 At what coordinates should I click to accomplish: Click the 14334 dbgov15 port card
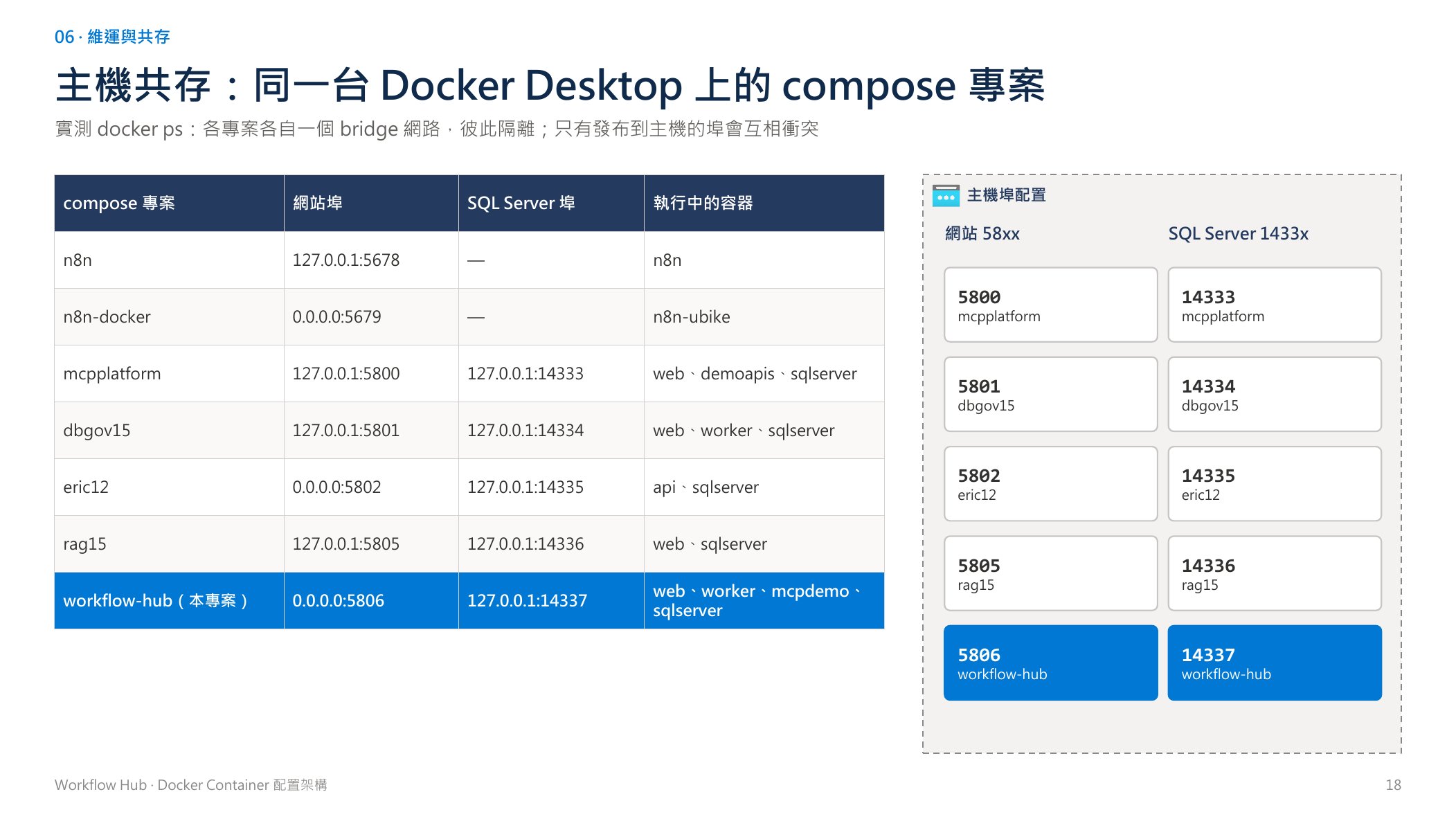coord(1274,394)
